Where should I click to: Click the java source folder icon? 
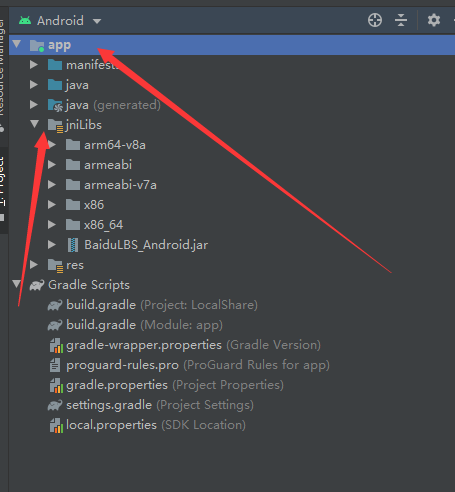55,85
